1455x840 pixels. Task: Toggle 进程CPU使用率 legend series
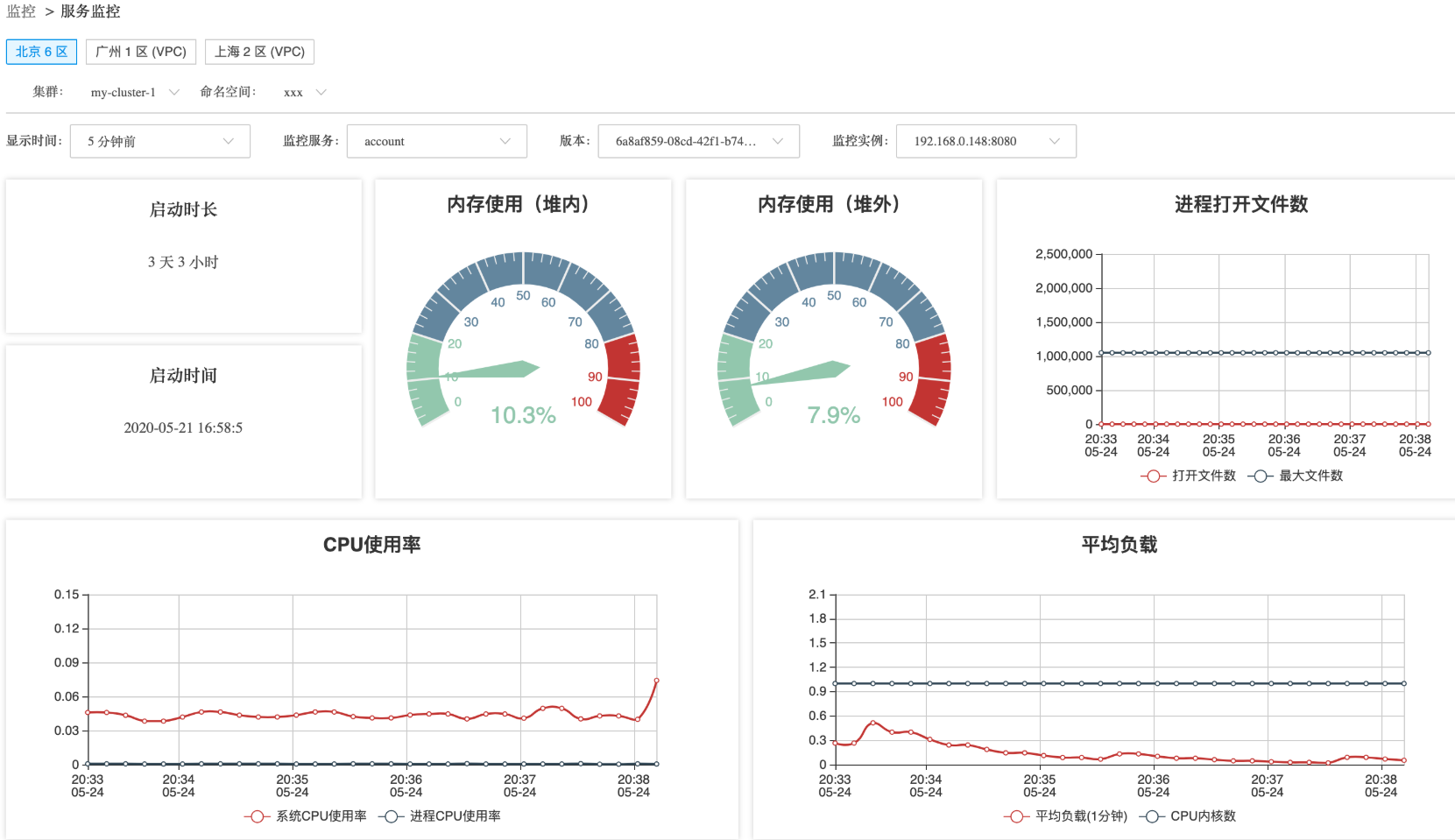[440, 816]
